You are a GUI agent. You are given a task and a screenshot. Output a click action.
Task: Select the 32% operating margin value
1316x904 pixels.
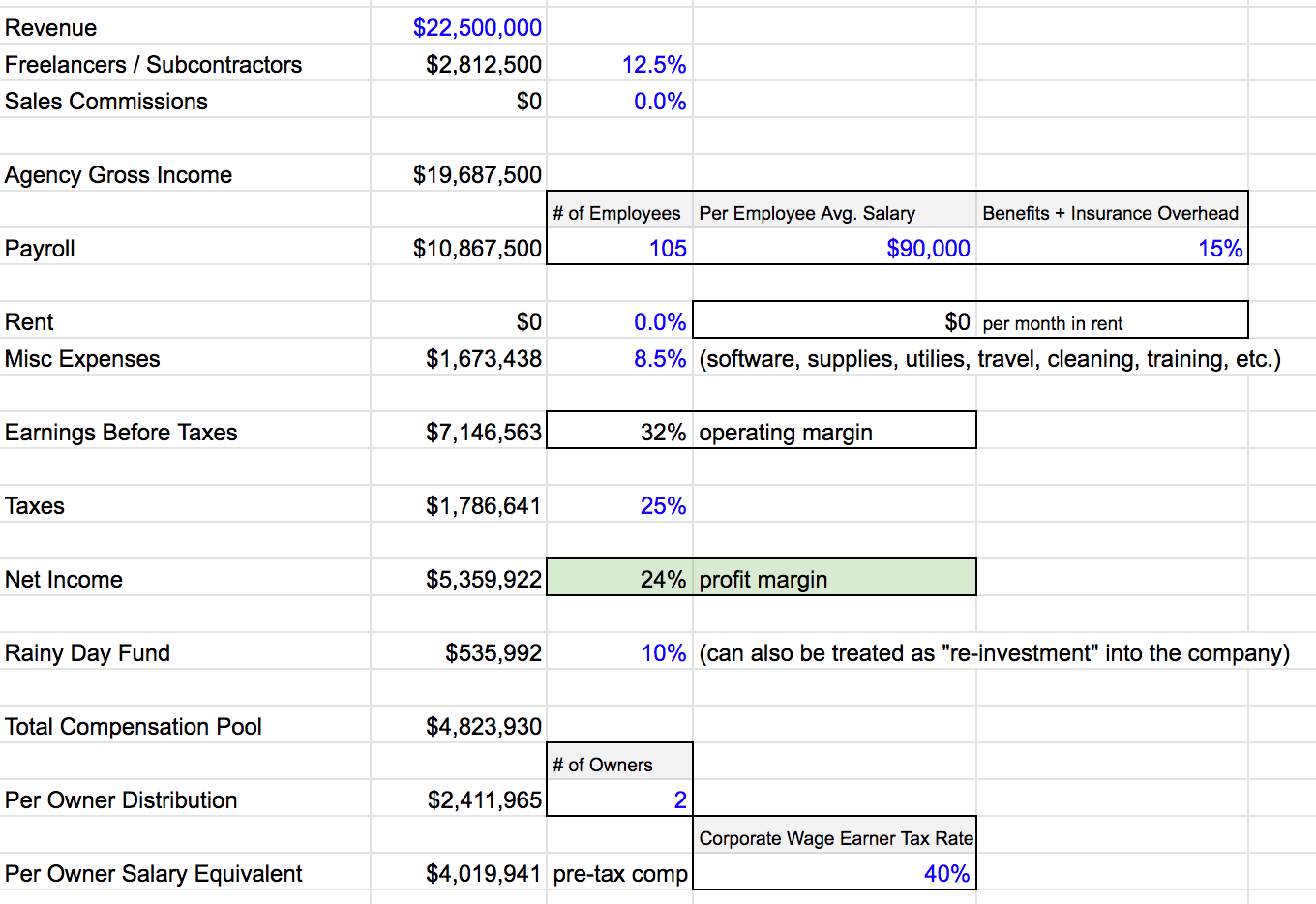click(663, 433)
